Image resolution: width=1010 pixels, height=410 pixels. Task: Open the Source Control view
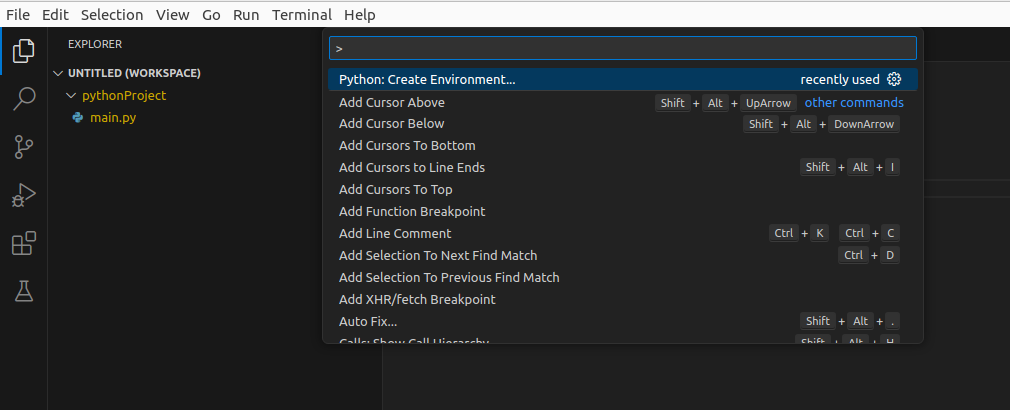(x=23, y=147)
